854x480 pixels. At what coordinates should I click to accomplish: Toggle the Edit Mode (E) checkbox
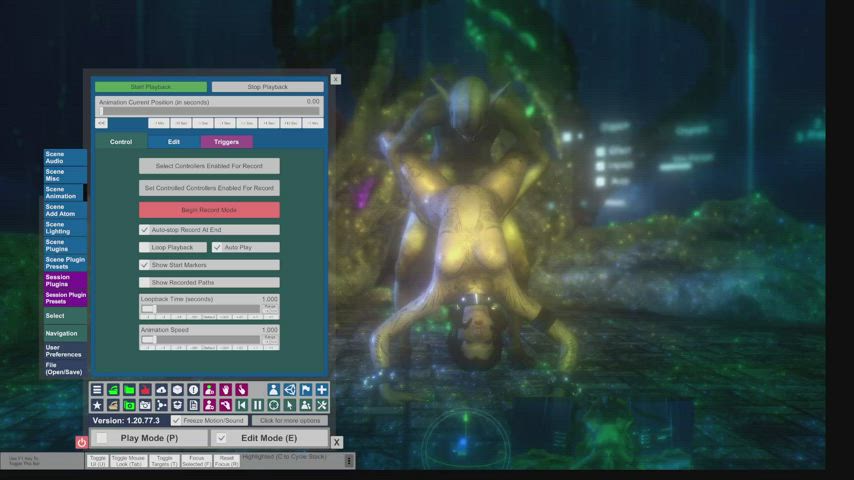[x=221, y=438]
